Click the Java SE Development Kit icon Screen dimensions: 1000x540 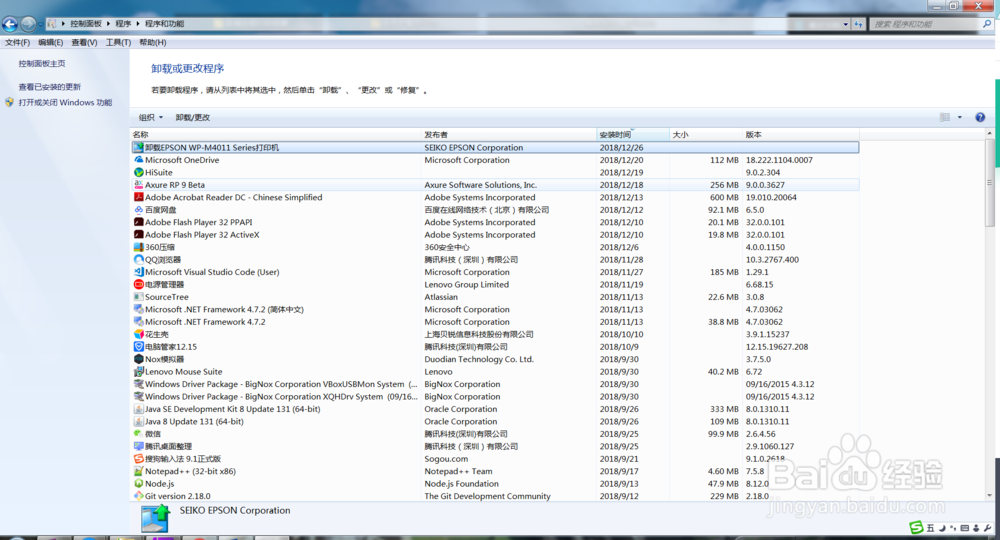[x=138, y=409]
